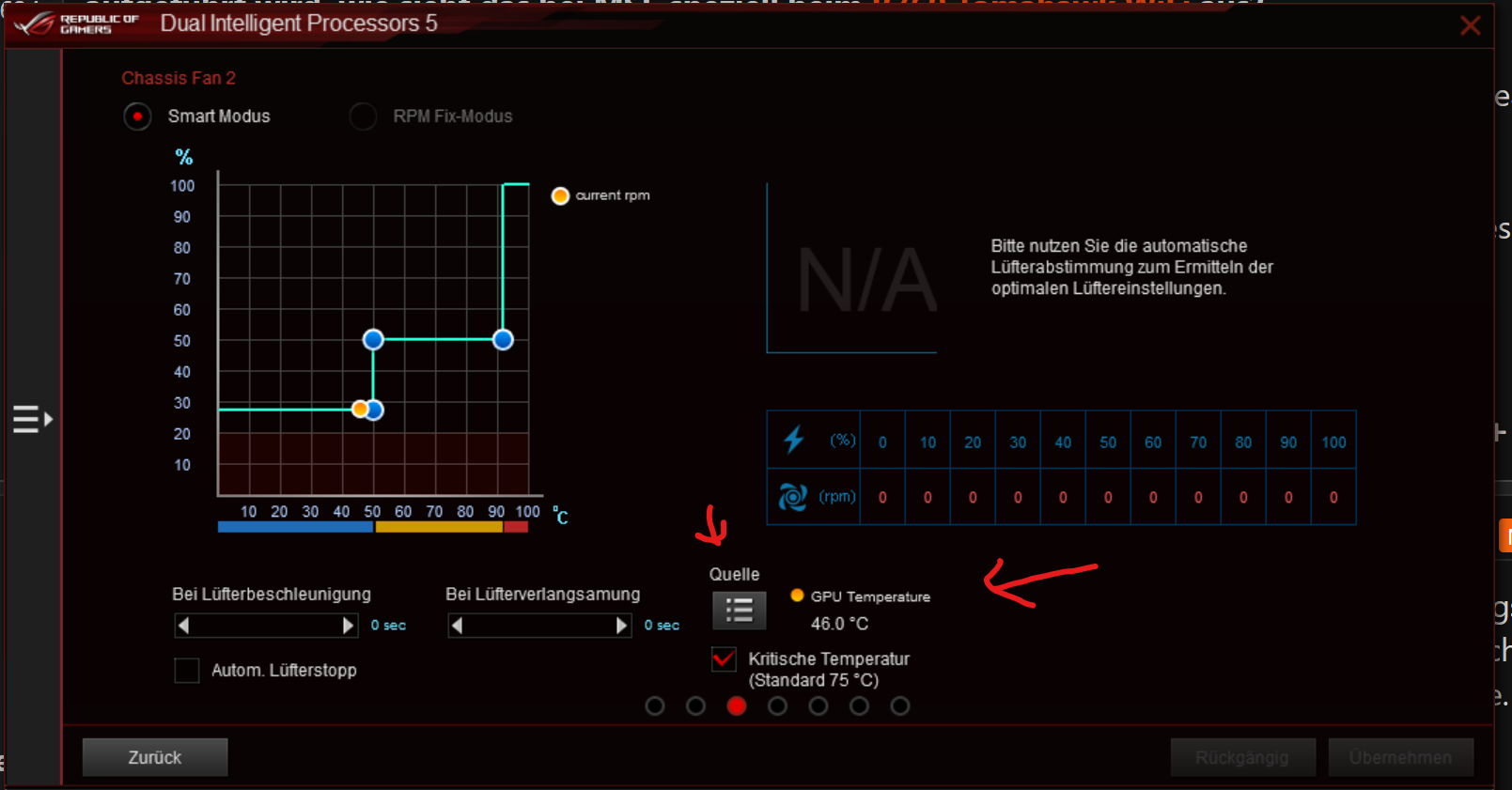Click the N/A fan status display
Viewport: 1512px width, 790px height.
click(x=866, y=280)
